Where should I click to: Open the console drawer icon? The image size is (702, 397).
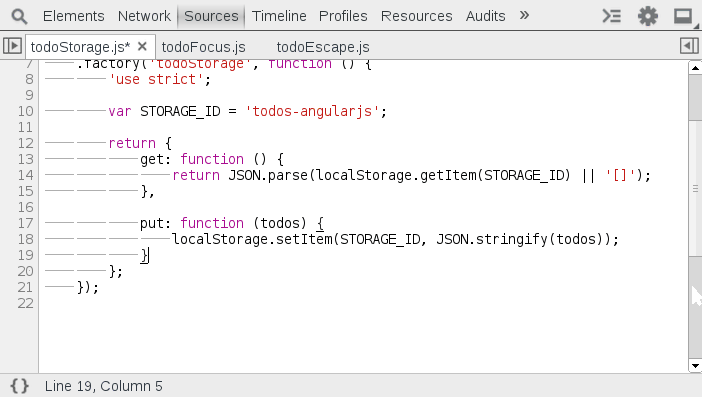612,16
